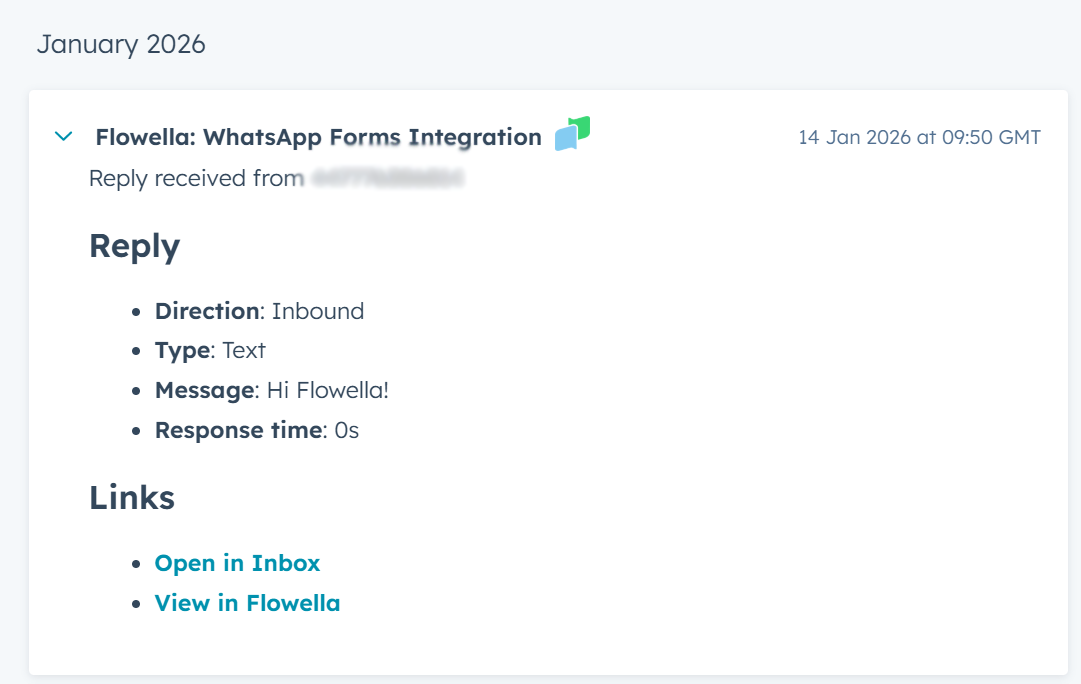Open in Inbox link
1081x684 pixels.
[x=237, y=563]
